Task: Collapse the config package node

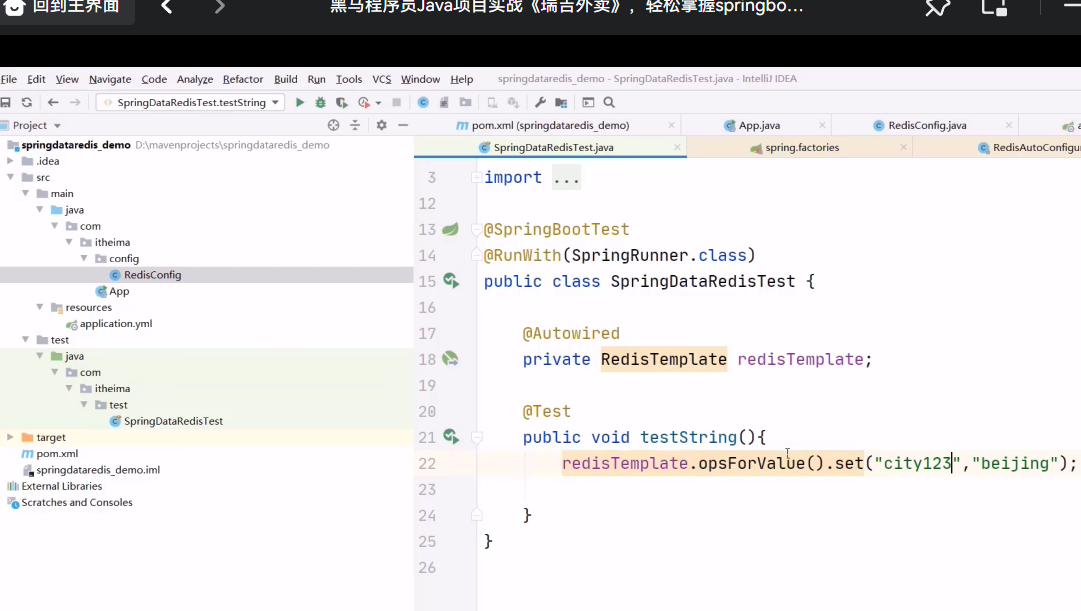Action: 84,258
